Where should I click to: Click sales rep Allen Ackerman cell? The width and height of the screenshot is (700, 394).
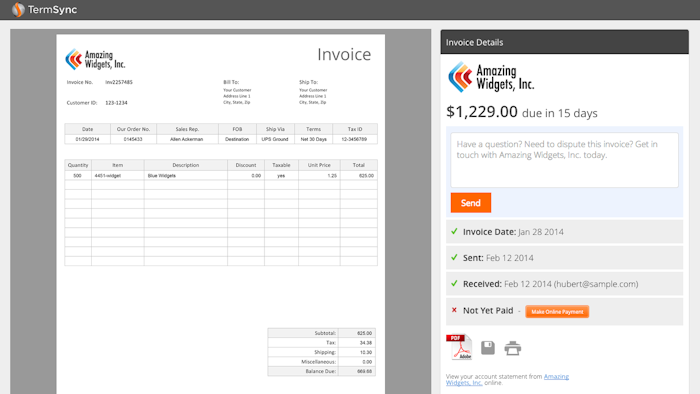coord(187,139)
